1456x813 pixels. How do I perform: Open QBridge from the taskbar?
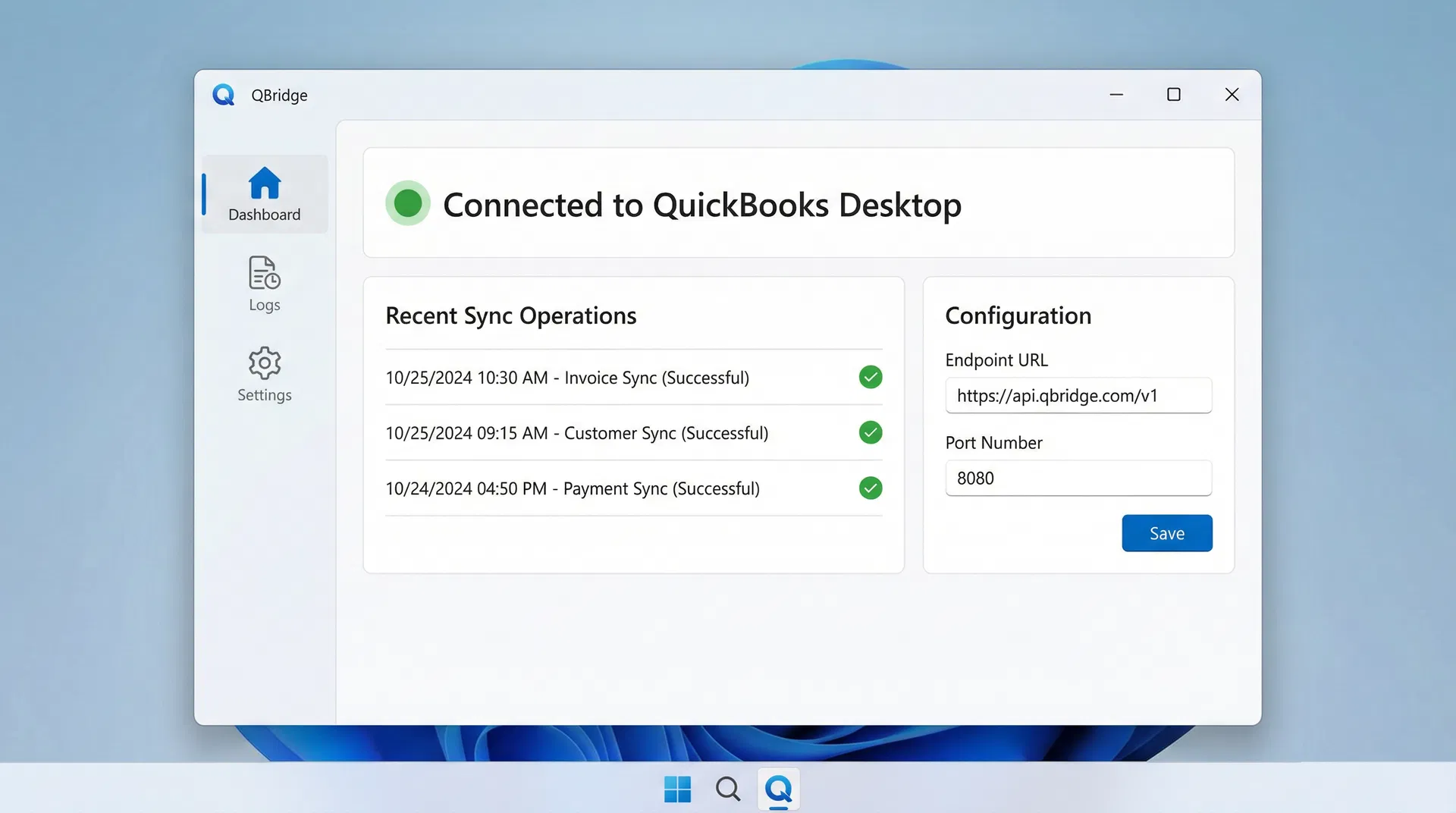[778, 789]
